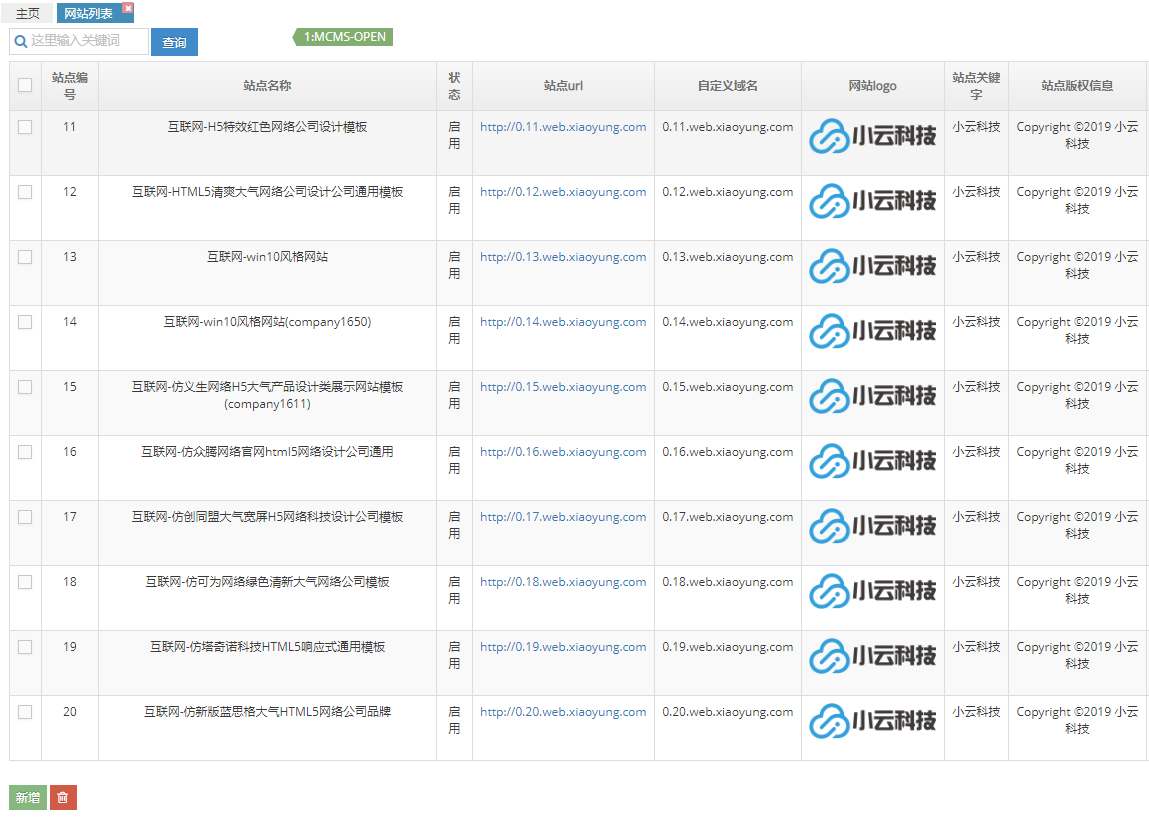The height and width of the screenshot is (822, 1149).
Task: Check the checkbox for site 13
Action: tap(25, 257)
